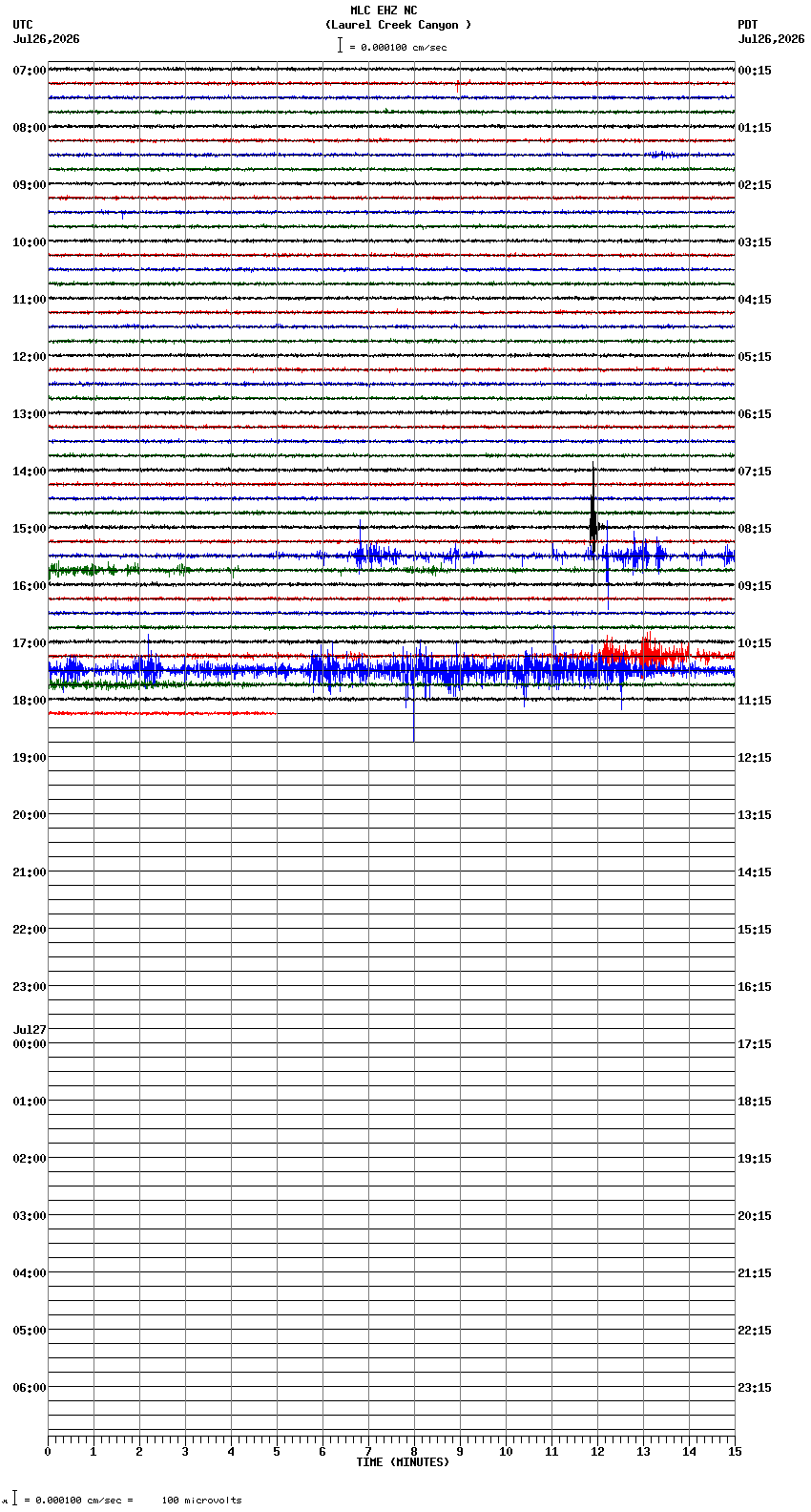Click the 08:00 UTC time label

tap(30, 128)
